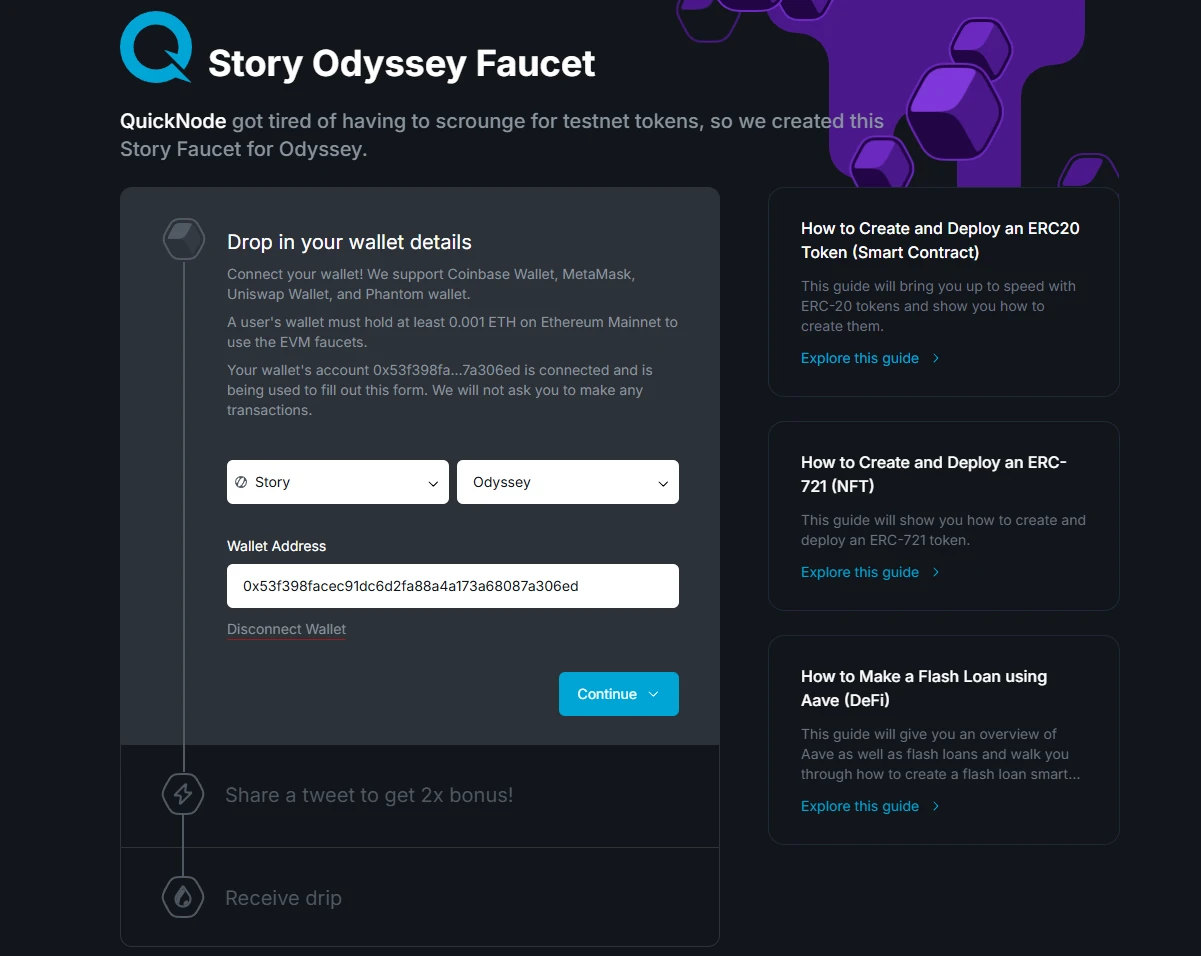Click the wallet cube step icon
The height and width of the screenshot is (956, 1201).
[184, 239]
